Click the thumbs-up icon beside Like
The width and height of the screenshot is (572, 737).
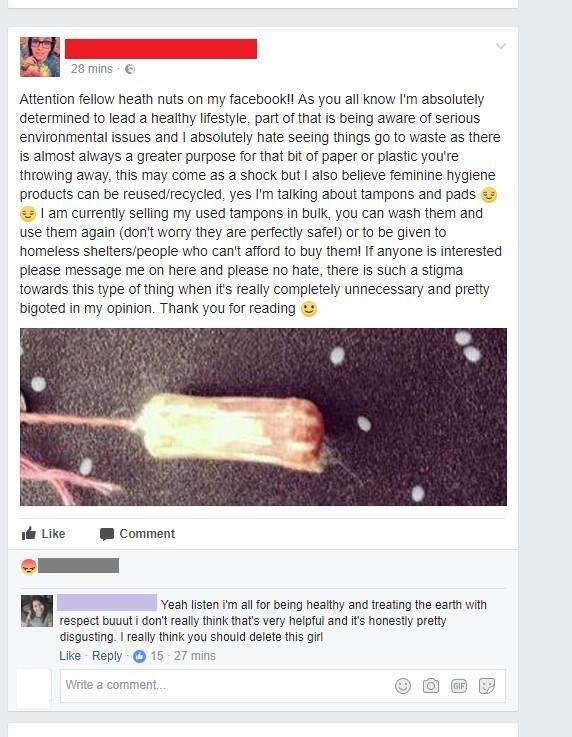click(29, 533)
